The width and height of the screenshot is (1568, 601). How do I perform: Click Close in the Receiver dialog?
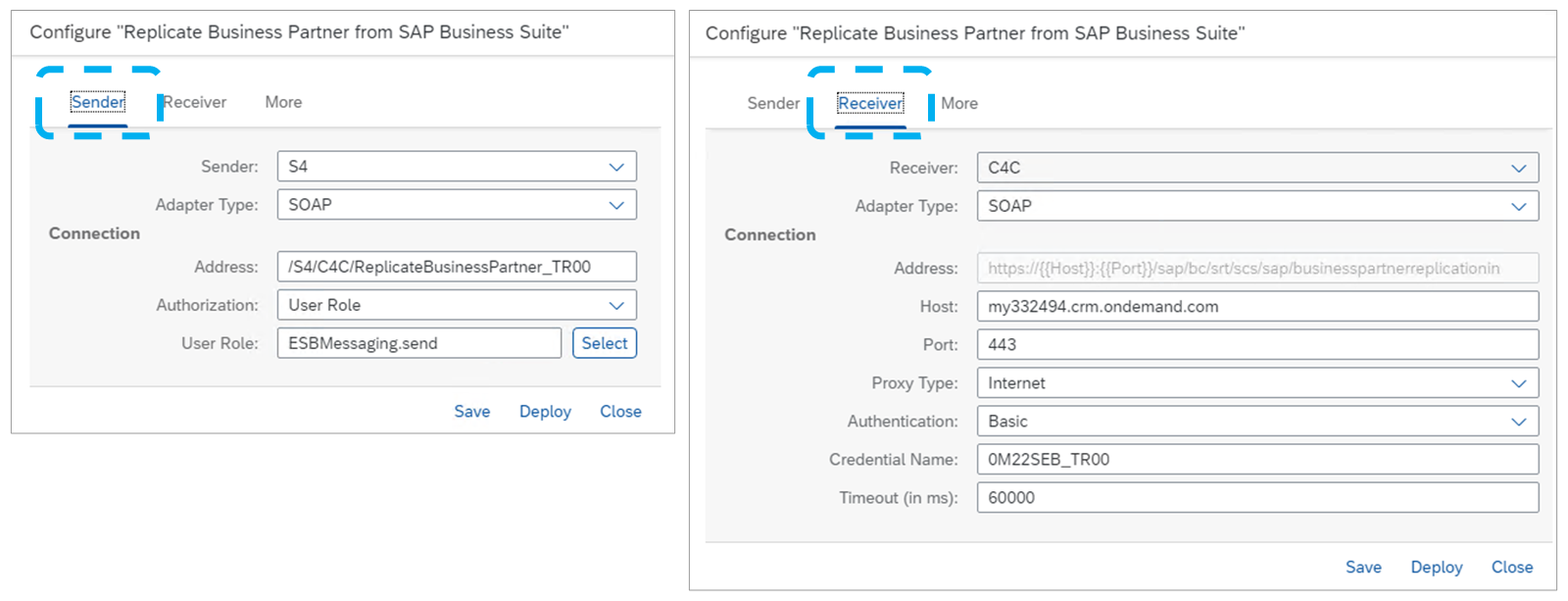coord(1512,568)
